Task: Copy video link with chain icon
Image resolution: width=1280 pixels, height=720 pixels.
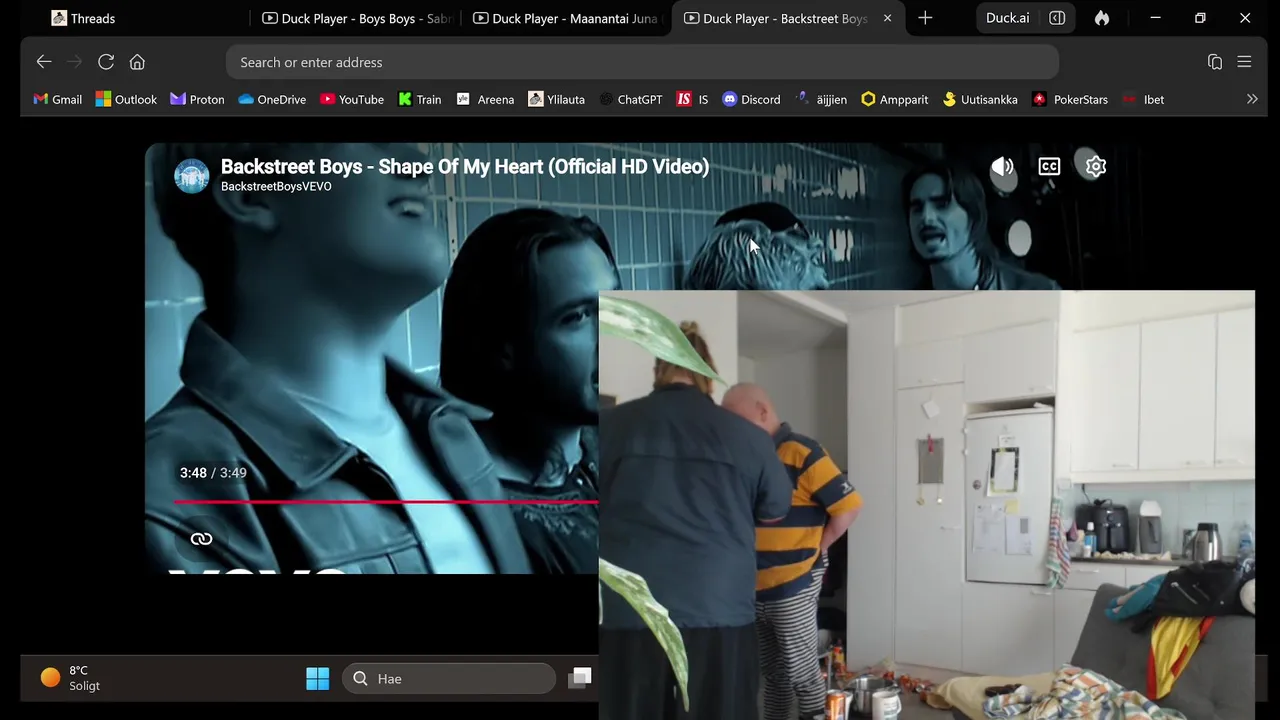Action: [x=201, y=539]
